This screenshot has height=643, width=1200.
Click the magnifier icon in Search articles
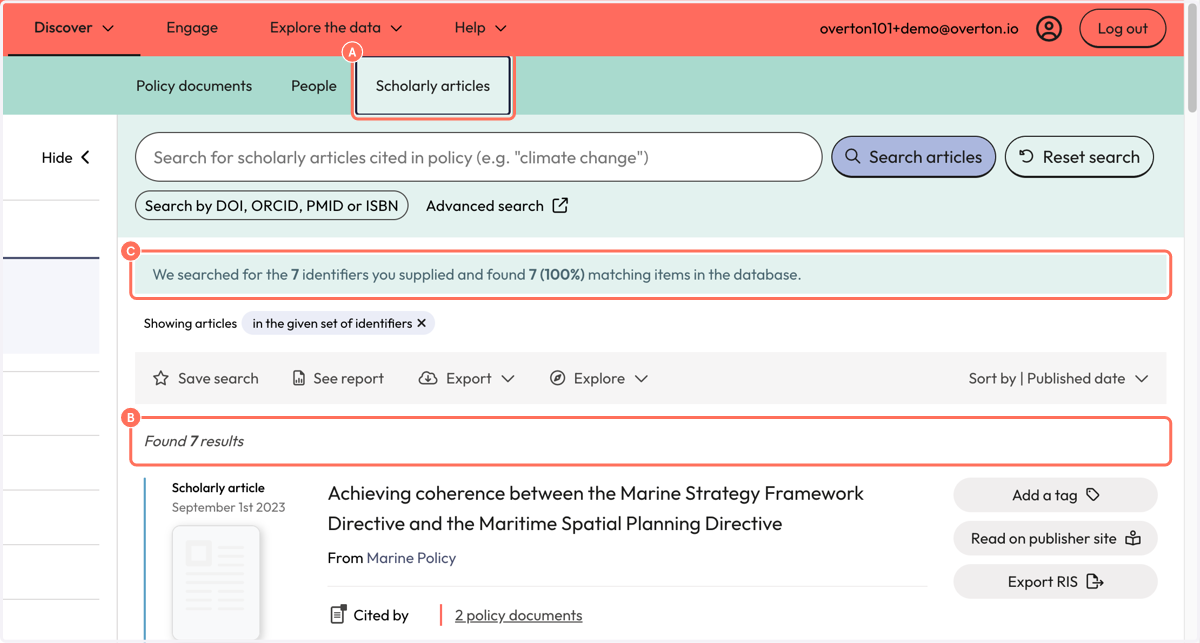pos(853,157)
